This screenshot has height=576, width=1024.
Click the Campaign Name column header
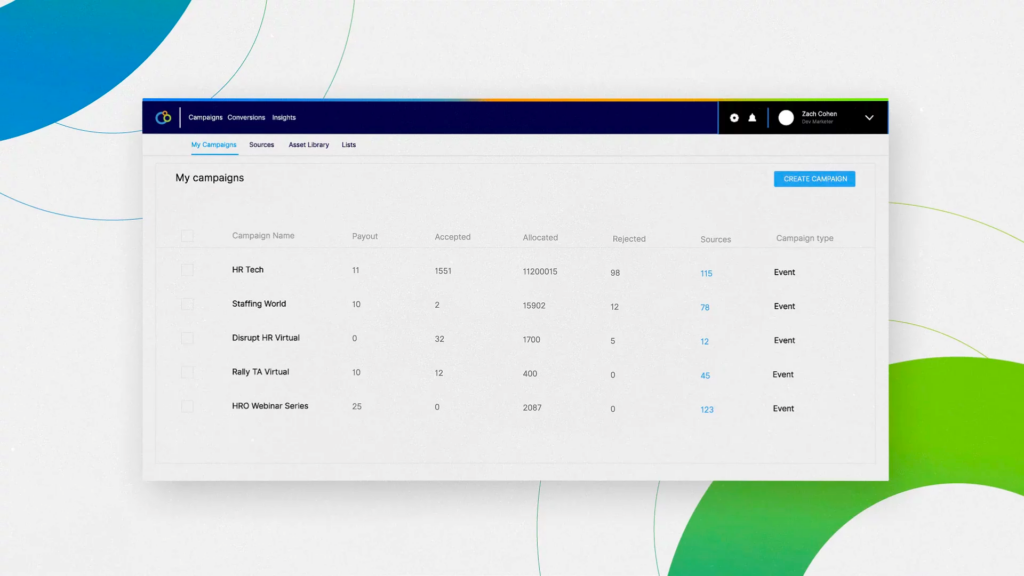(262, 235)
